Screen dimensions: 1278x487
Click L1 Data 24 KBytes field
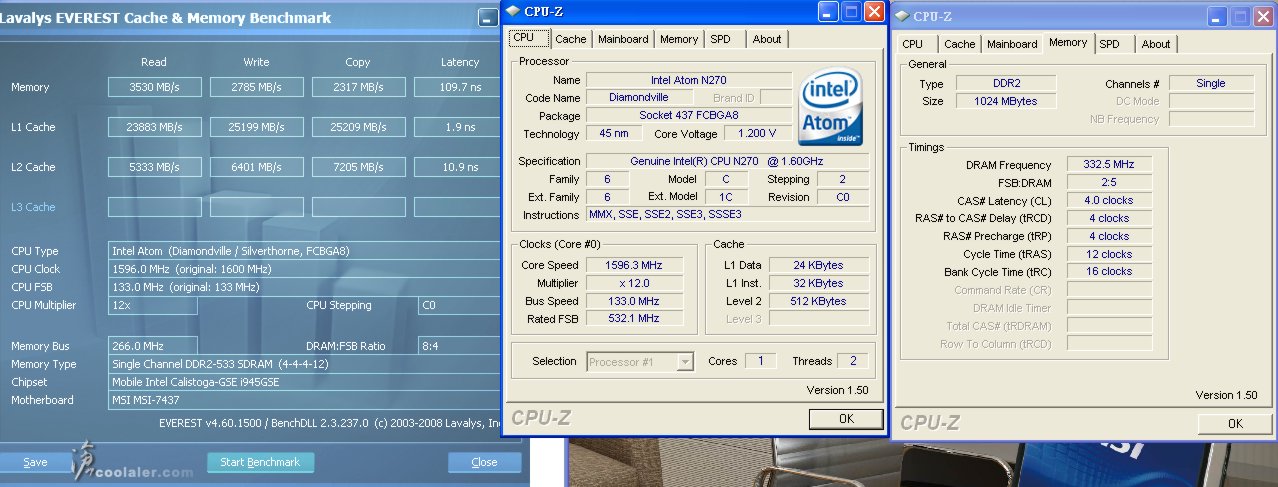pos(819,265)
